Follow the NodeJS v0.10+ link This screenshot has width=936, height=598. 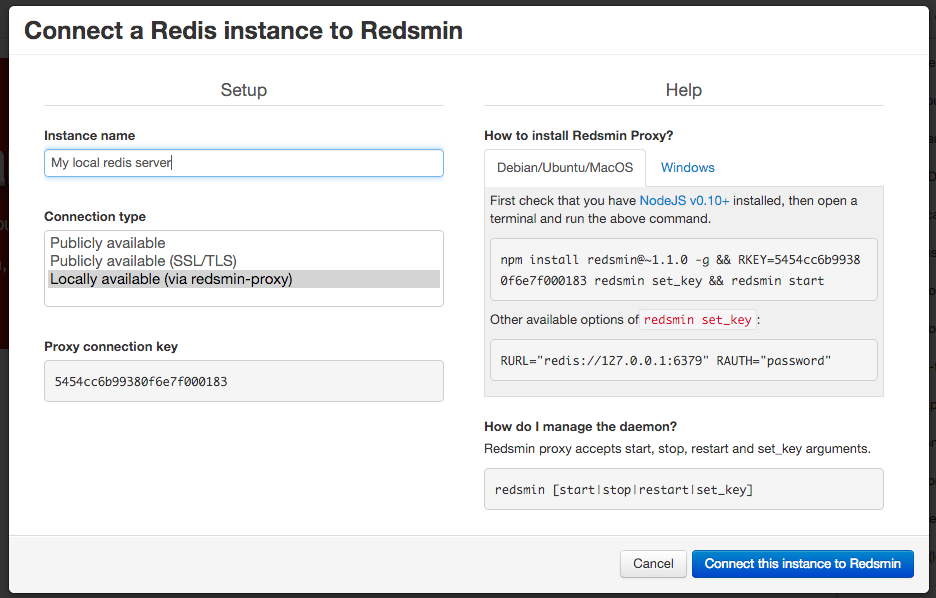tap(684, 201)
